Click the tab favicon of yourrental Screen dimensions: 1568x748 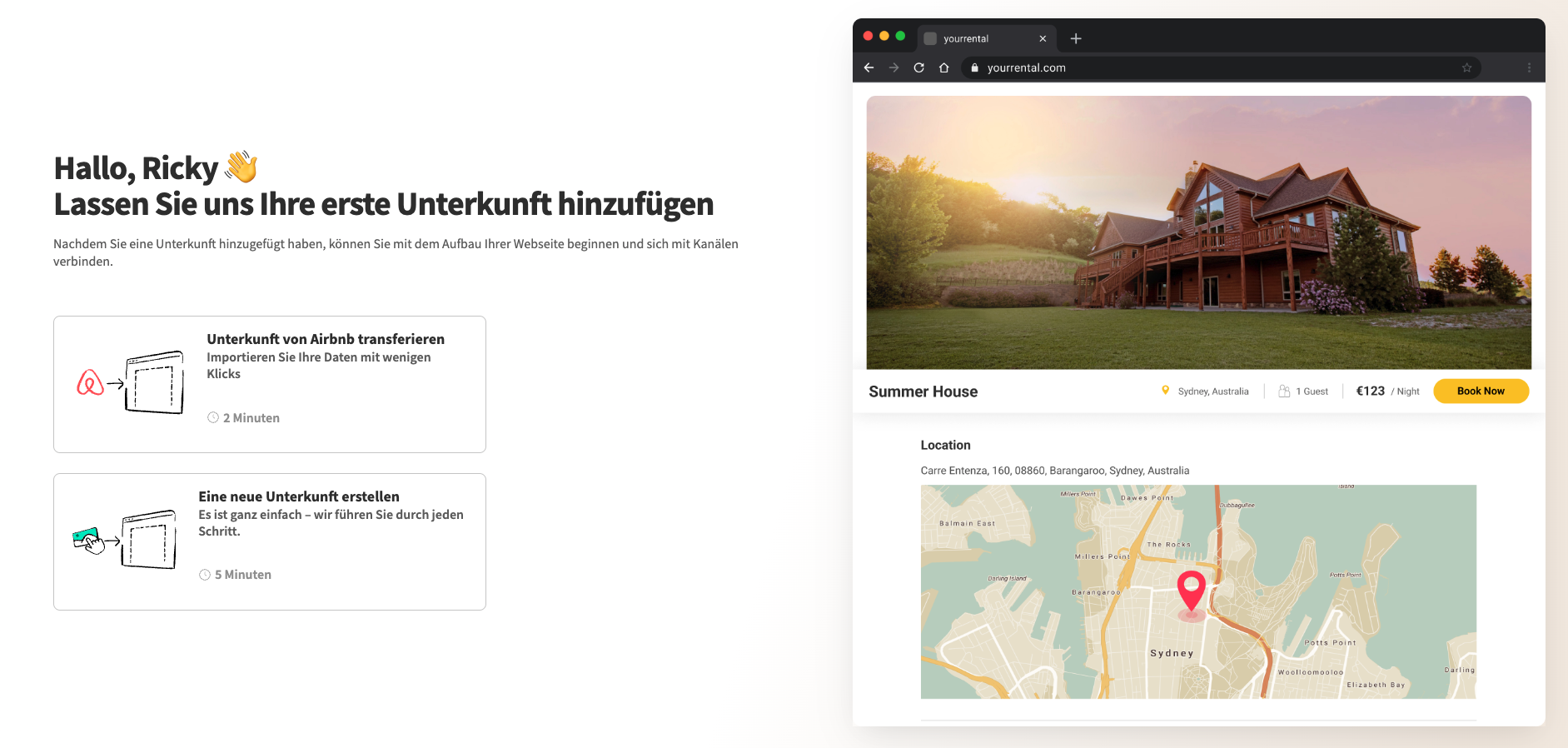pos(930,38)
